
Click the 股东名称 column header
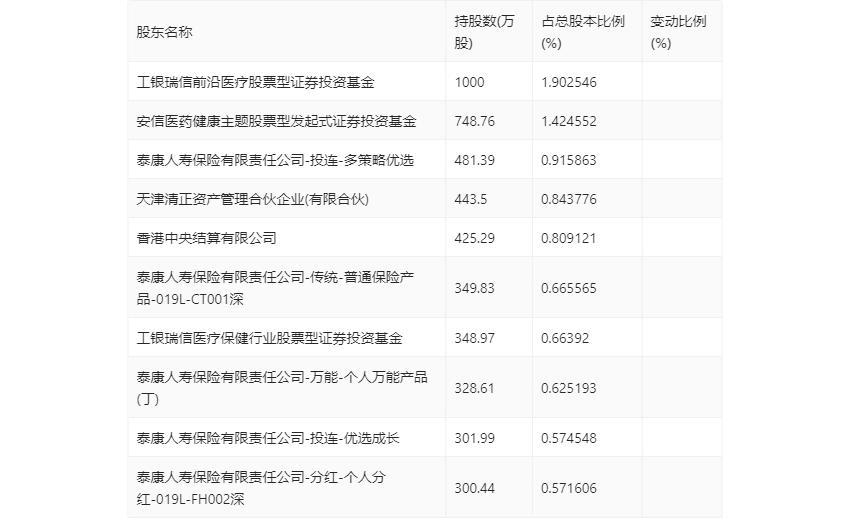164,32
